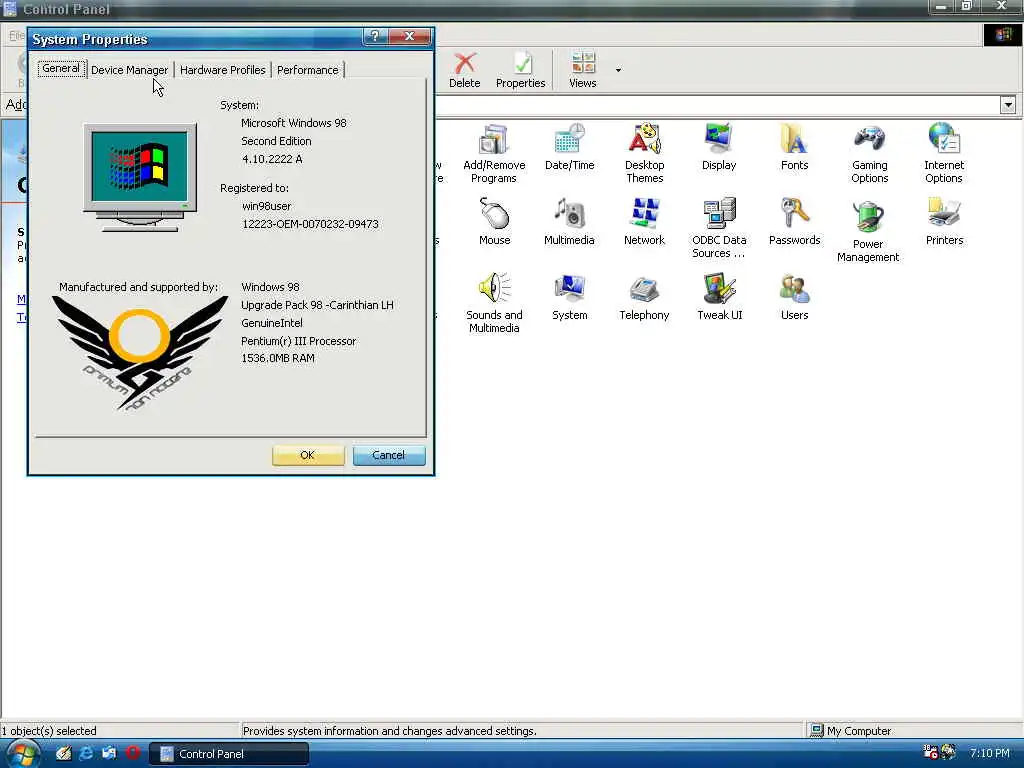Switch to the Hardware Profiles tab
Screen dimensions: 1024x768
(223, 70)
